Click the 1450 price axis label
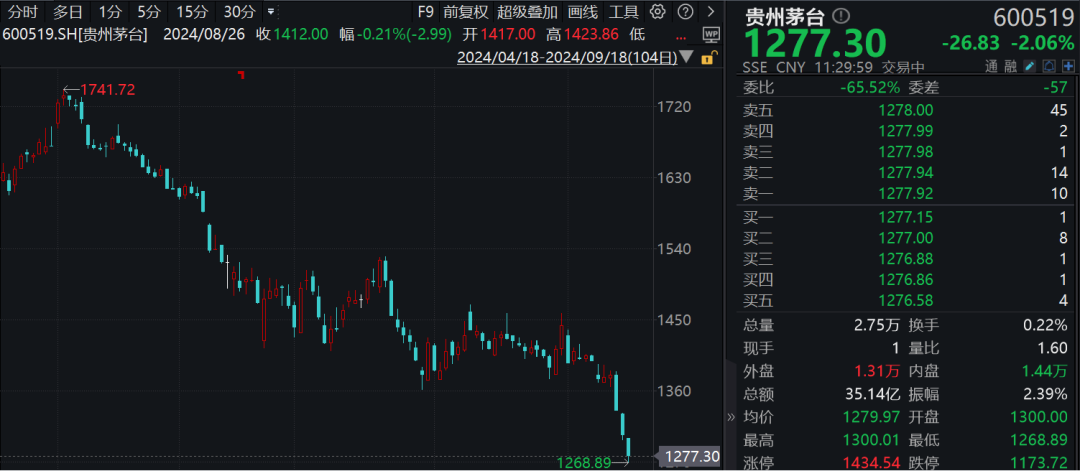The height and width of the screenshot is (471, 1080). coord(674,320)
